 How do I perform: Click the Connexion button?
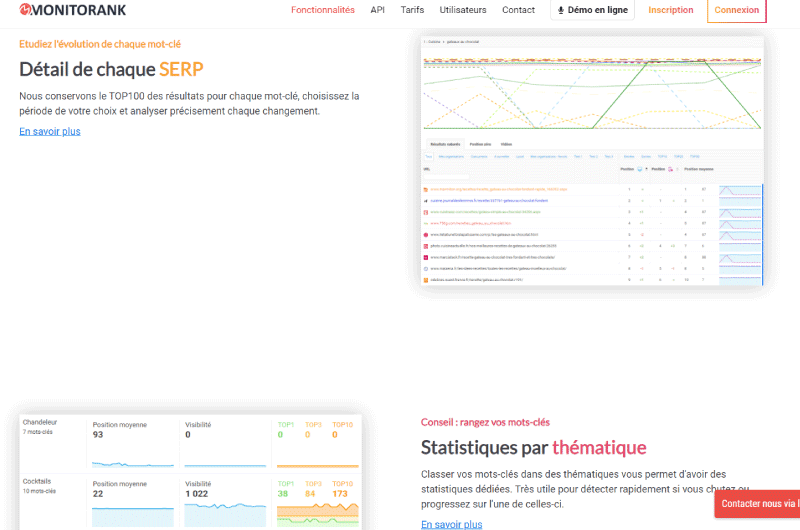click(736, 10)
